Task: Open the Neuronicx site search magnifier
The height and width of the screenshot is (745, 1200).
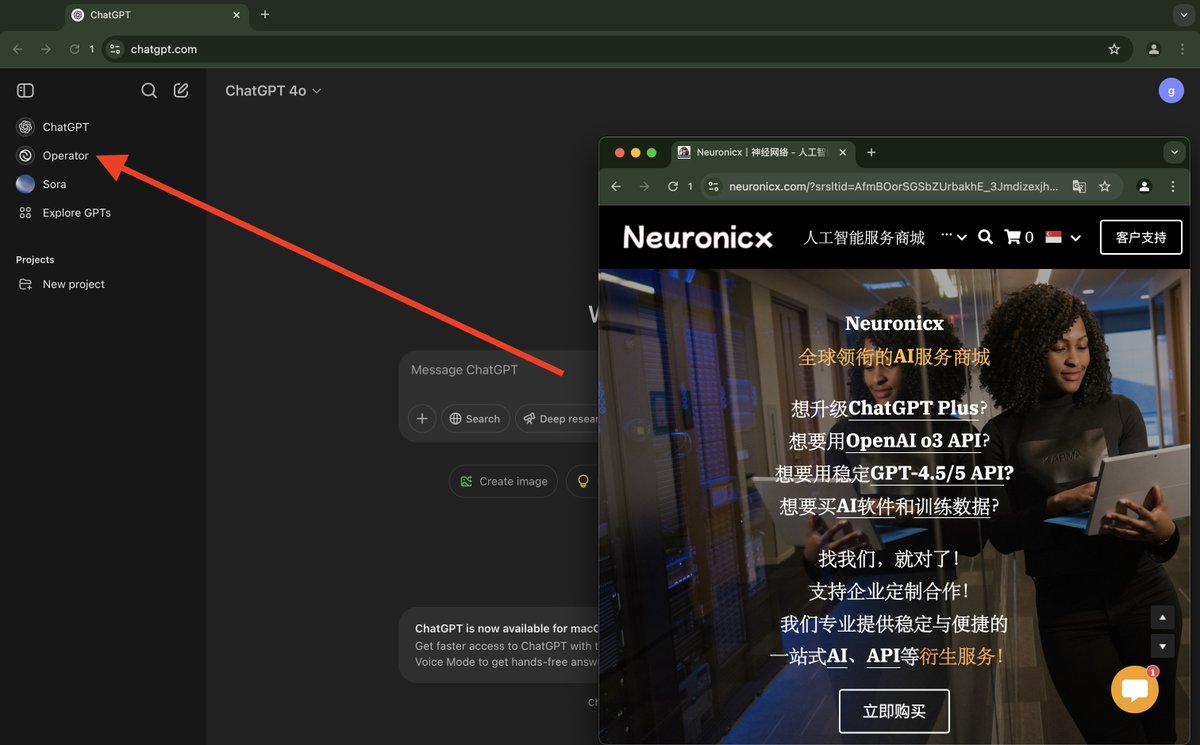Action: tap(985, 237)
